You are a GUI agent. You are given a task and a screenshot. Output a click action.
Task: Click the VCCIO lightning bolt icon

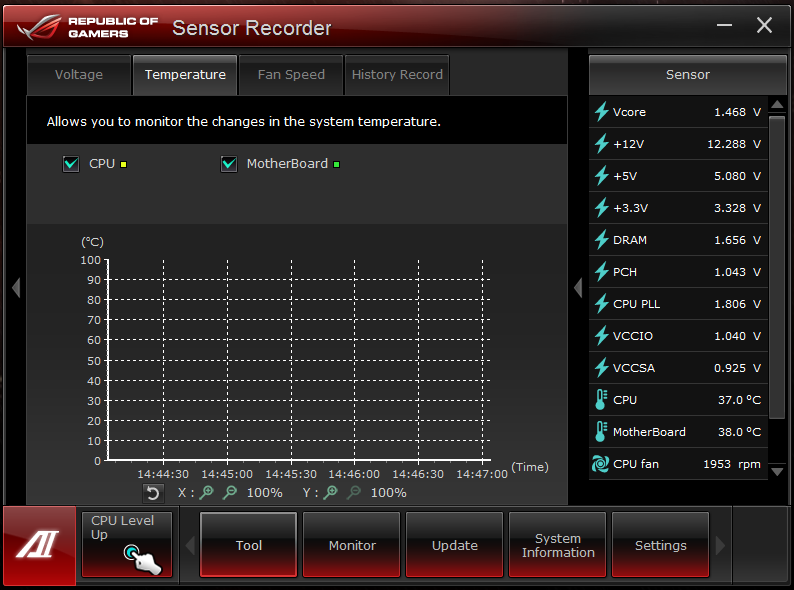[x=602, y=335]
